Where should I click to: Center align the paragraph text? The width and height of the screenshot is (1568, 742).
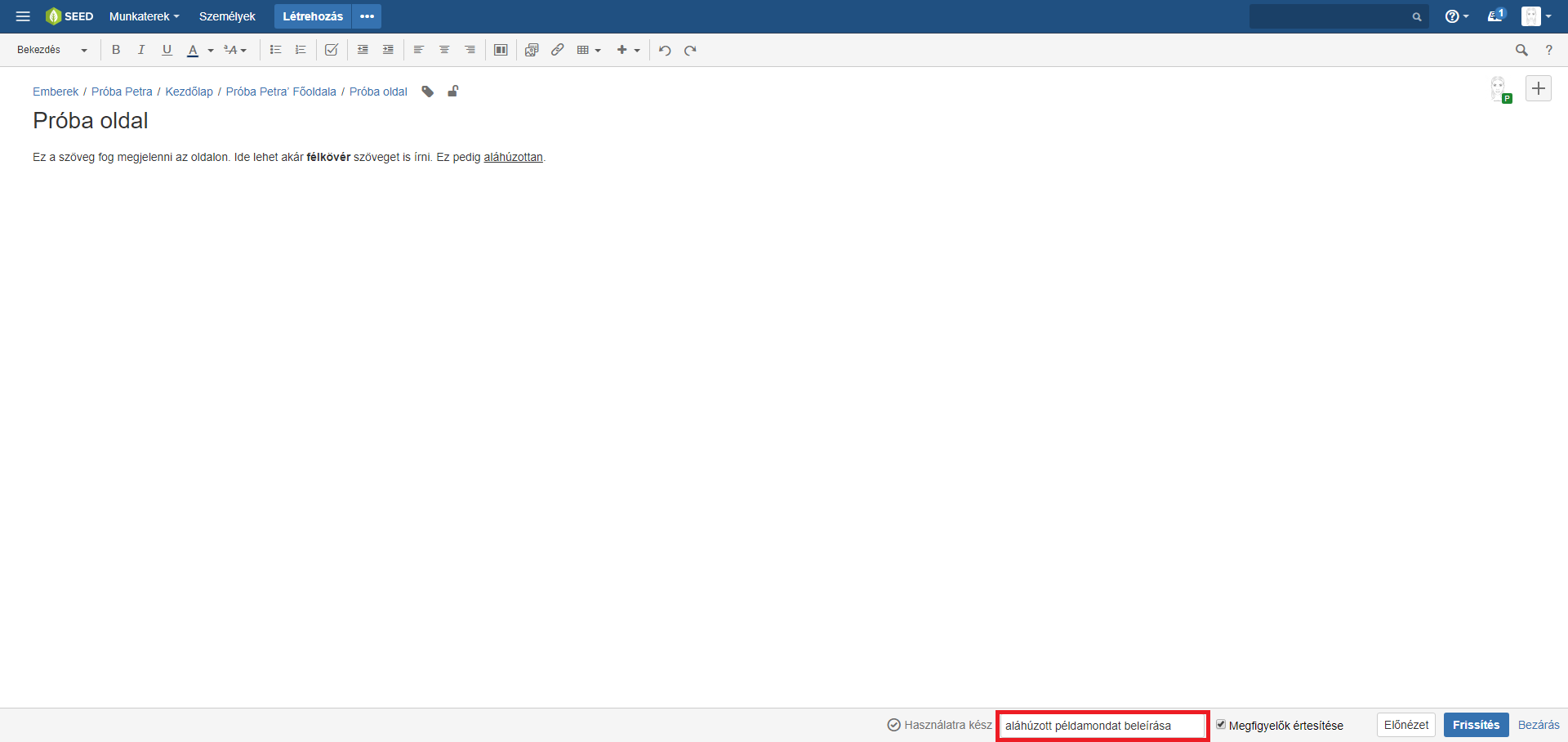pyautogui.click(x=444, y=50)
